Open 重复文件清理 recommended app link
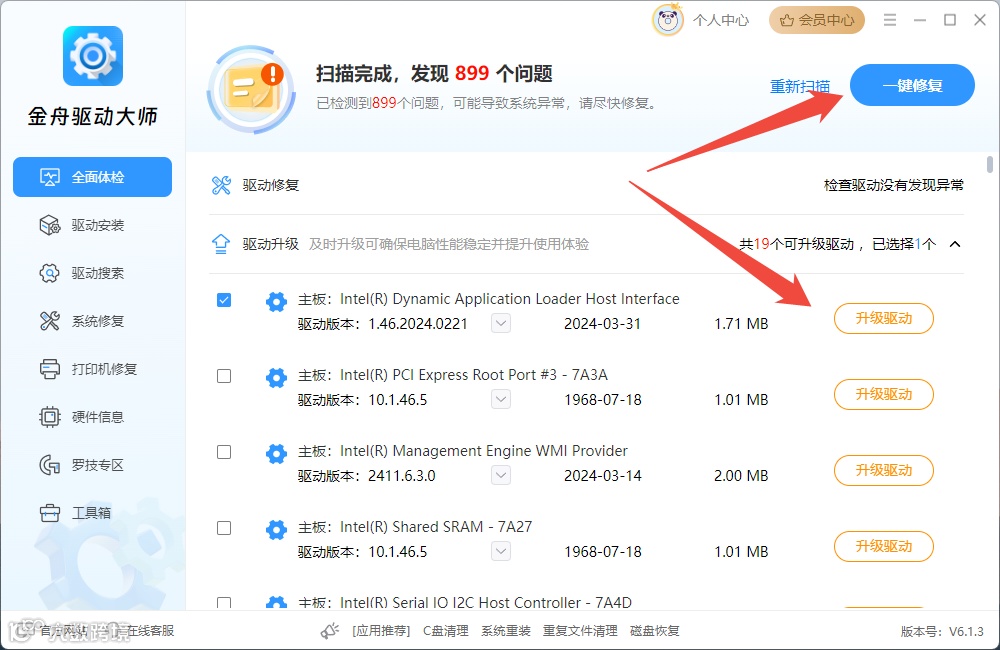 coord(580,631)
